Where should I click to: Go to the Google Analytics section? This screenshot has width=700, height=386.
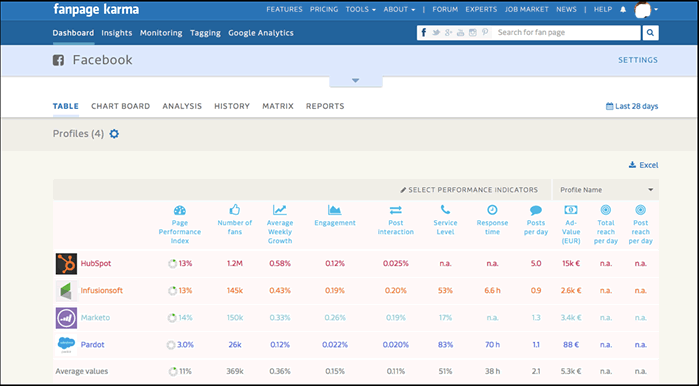261,33
